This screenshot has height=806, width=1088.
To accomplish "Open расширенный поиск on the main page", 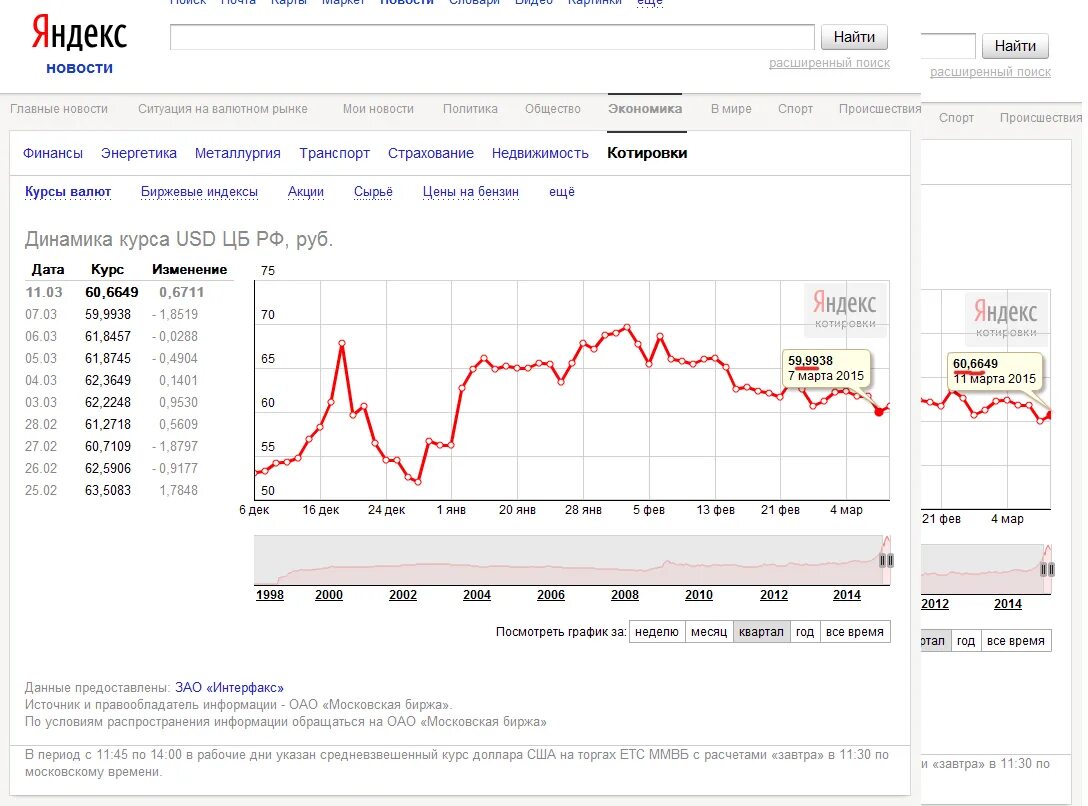I will tap(829, 63).
